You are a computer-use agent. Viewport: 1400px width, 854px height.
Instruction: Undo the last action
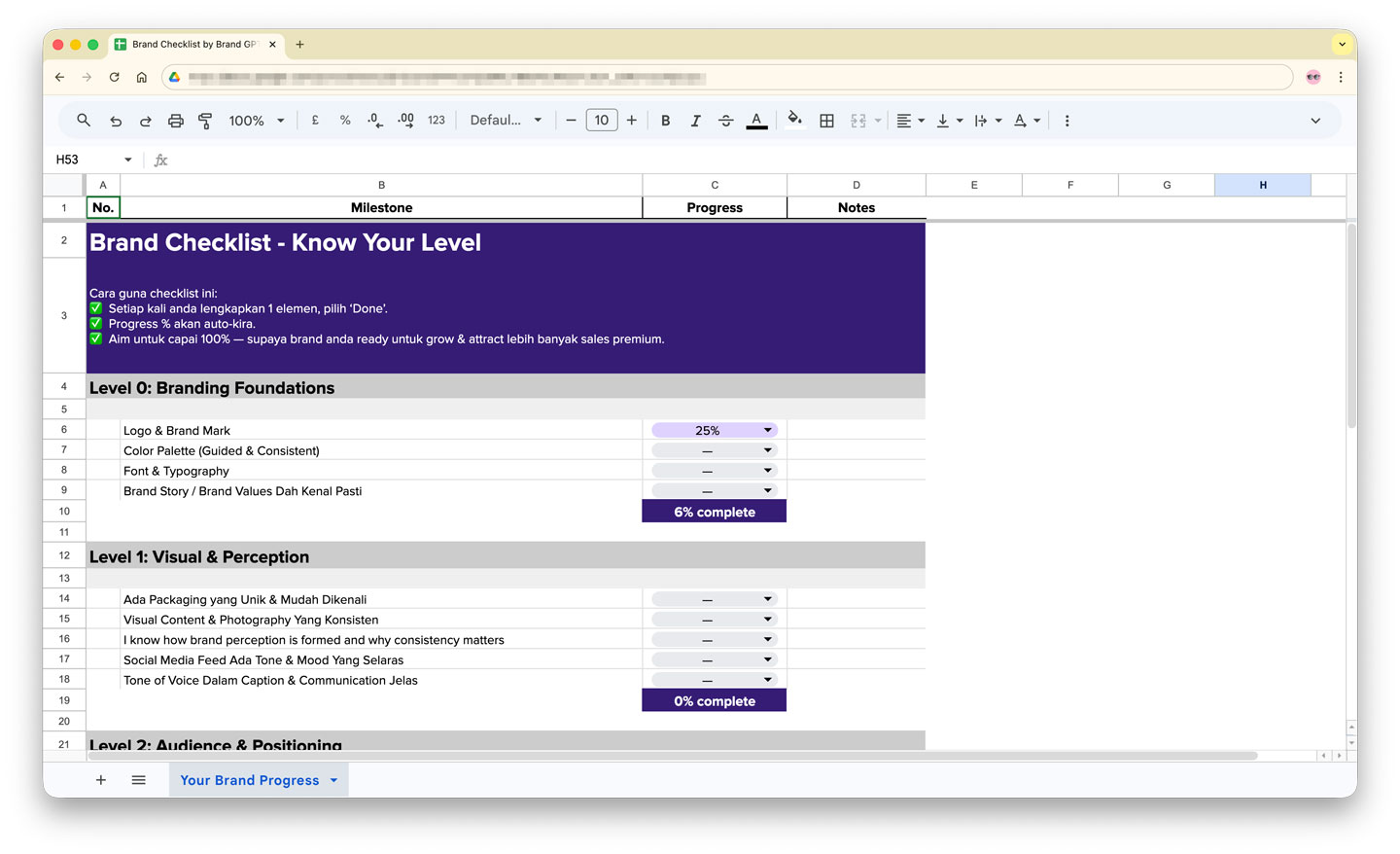tap(116, 121)
